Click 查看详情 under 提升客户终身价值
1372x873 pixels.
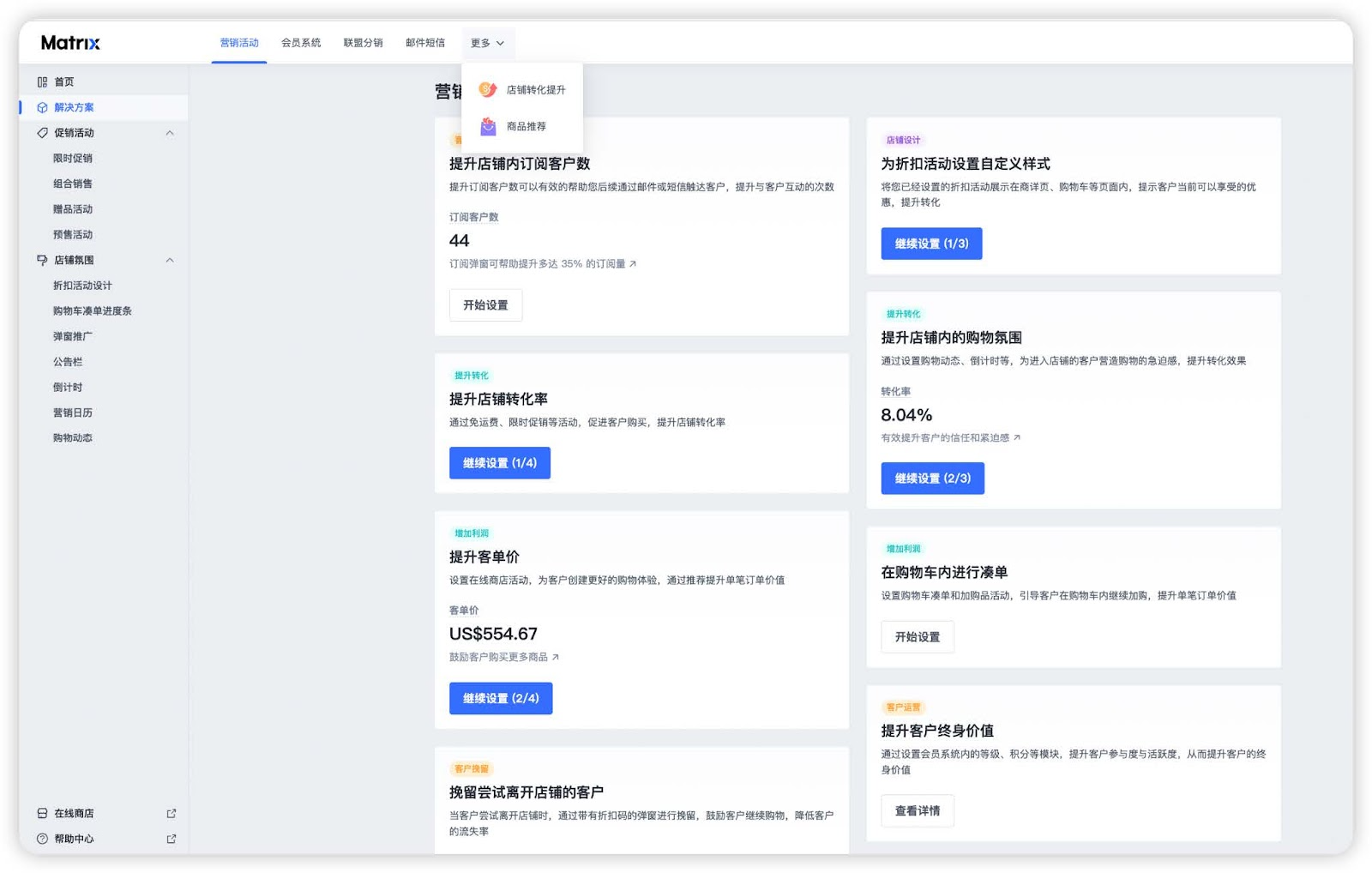(917, 811)
